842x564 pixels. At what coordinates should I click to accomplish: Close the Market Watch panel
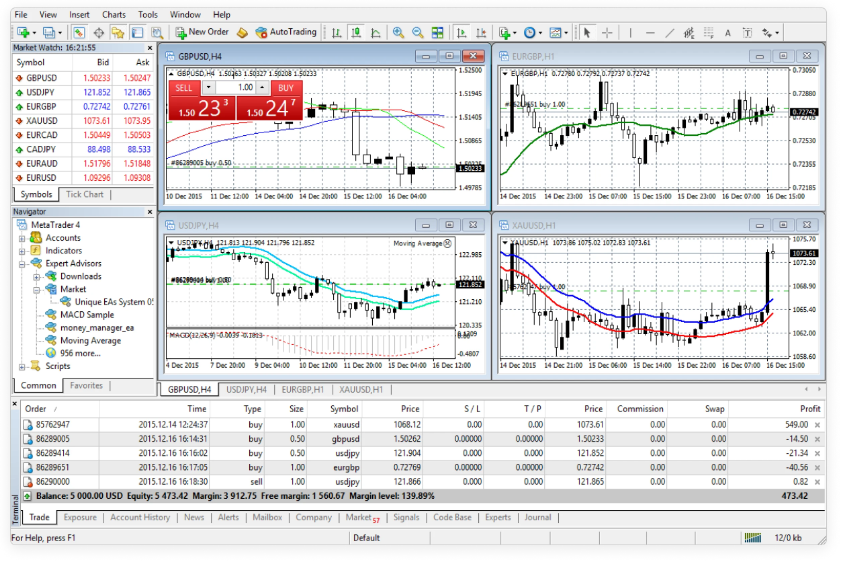150,48
